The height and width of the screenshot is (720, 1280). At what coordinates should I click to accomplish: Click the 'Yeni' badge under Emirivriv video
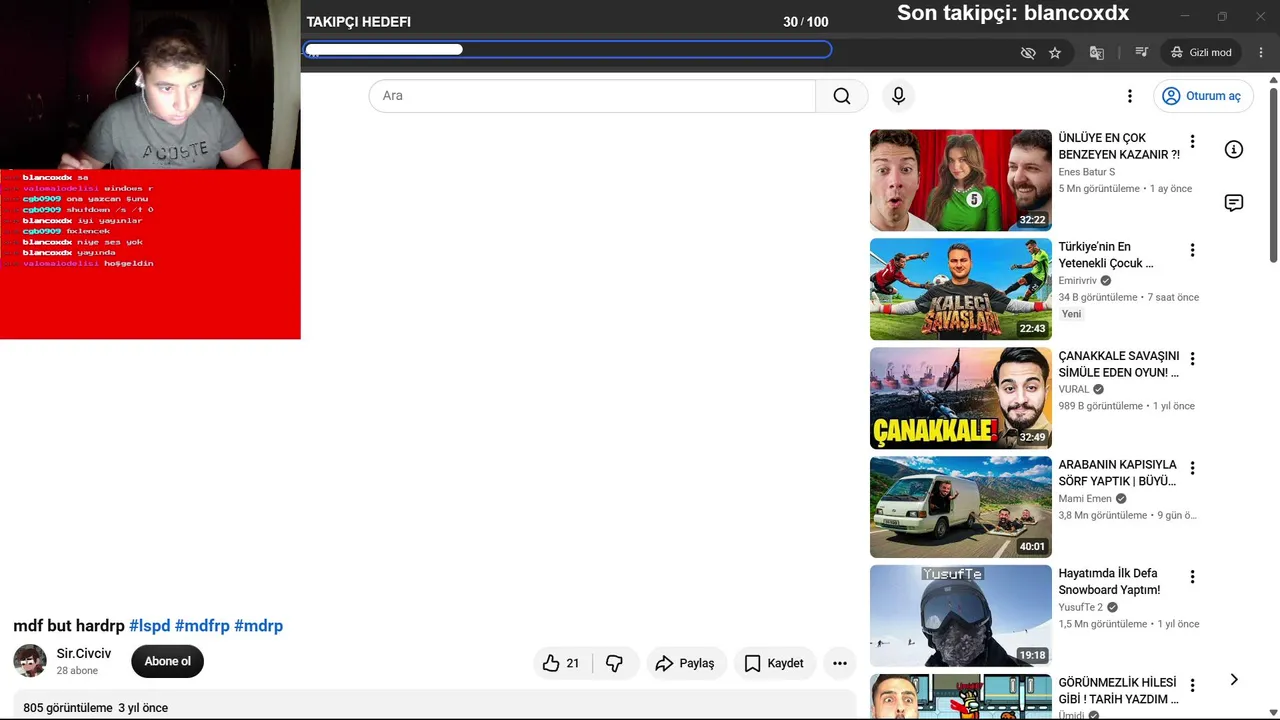(x=1071, y=314)
